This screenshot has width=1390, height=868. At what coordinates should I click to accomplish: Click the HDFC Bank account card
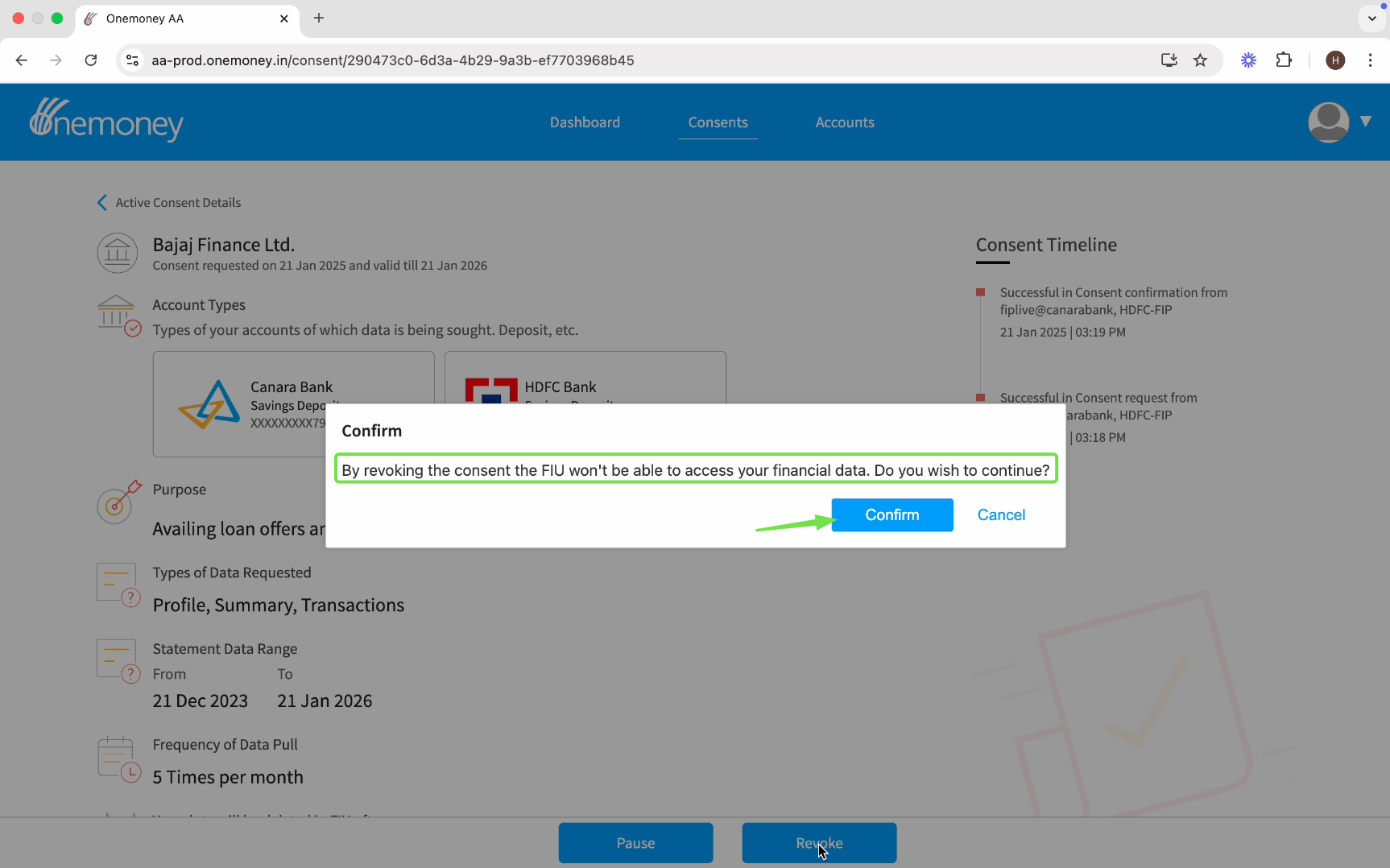tap(585, 378)
